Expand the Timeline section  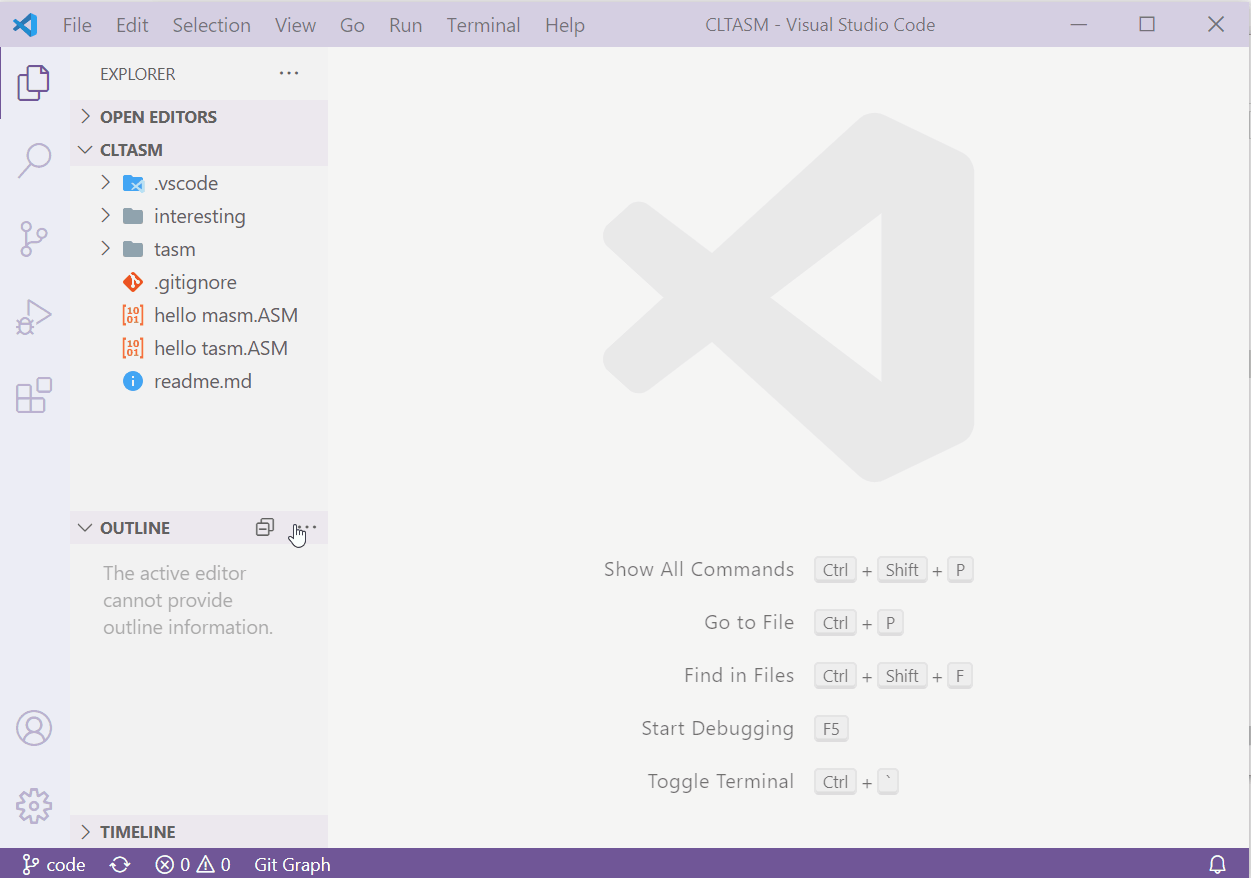tap(199, 832)
